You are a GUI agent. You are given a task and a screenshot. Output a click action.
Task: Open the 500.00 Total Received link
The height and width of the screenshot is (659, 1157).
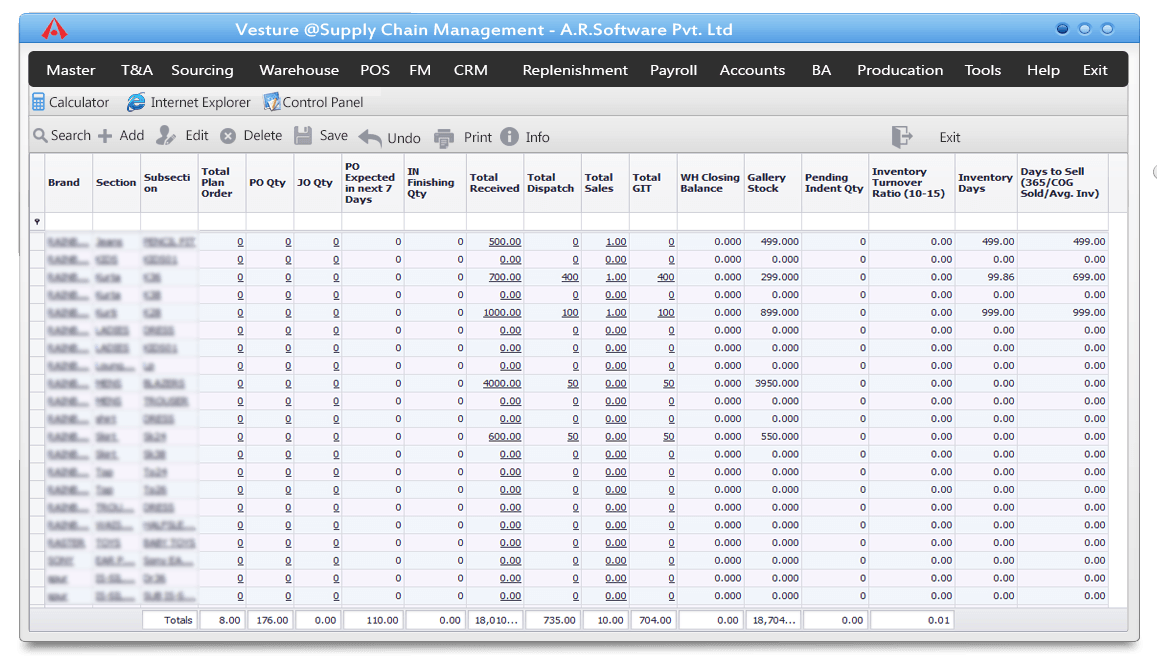(505, 242)
